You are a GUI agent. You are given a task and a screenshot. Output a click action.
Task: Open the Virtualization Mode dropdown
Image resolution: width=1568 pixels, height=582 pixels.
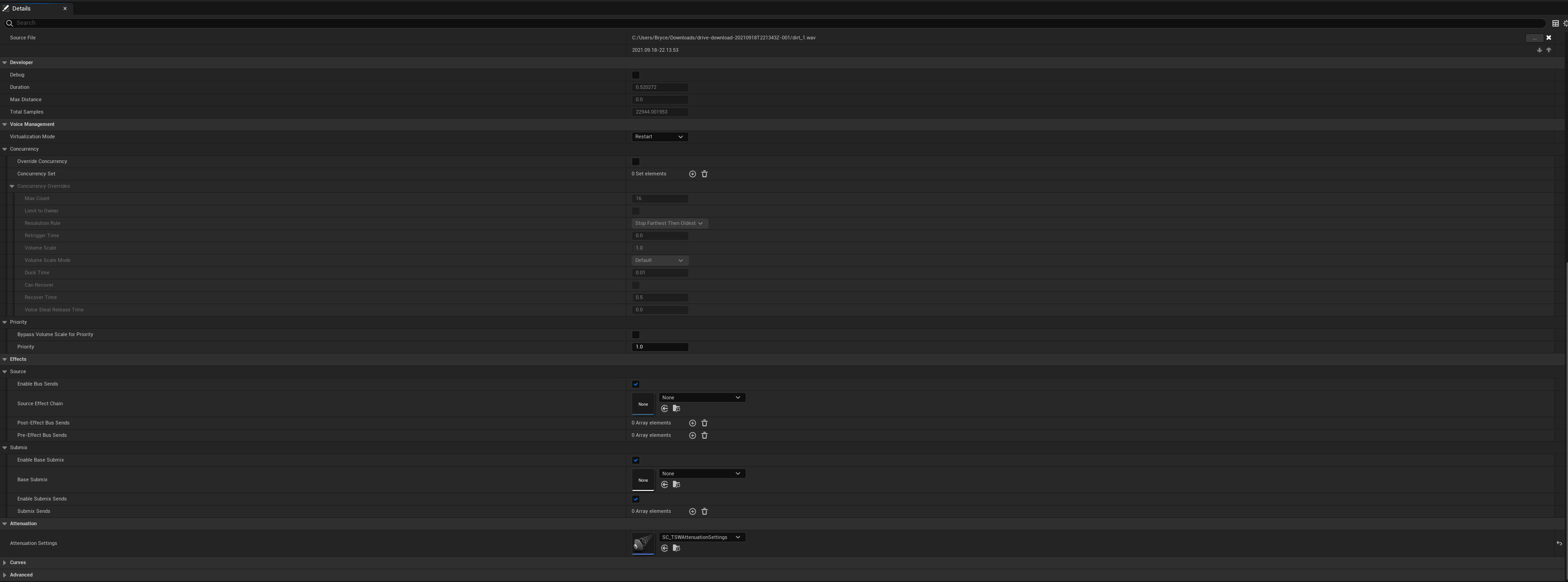coord(659,137)
